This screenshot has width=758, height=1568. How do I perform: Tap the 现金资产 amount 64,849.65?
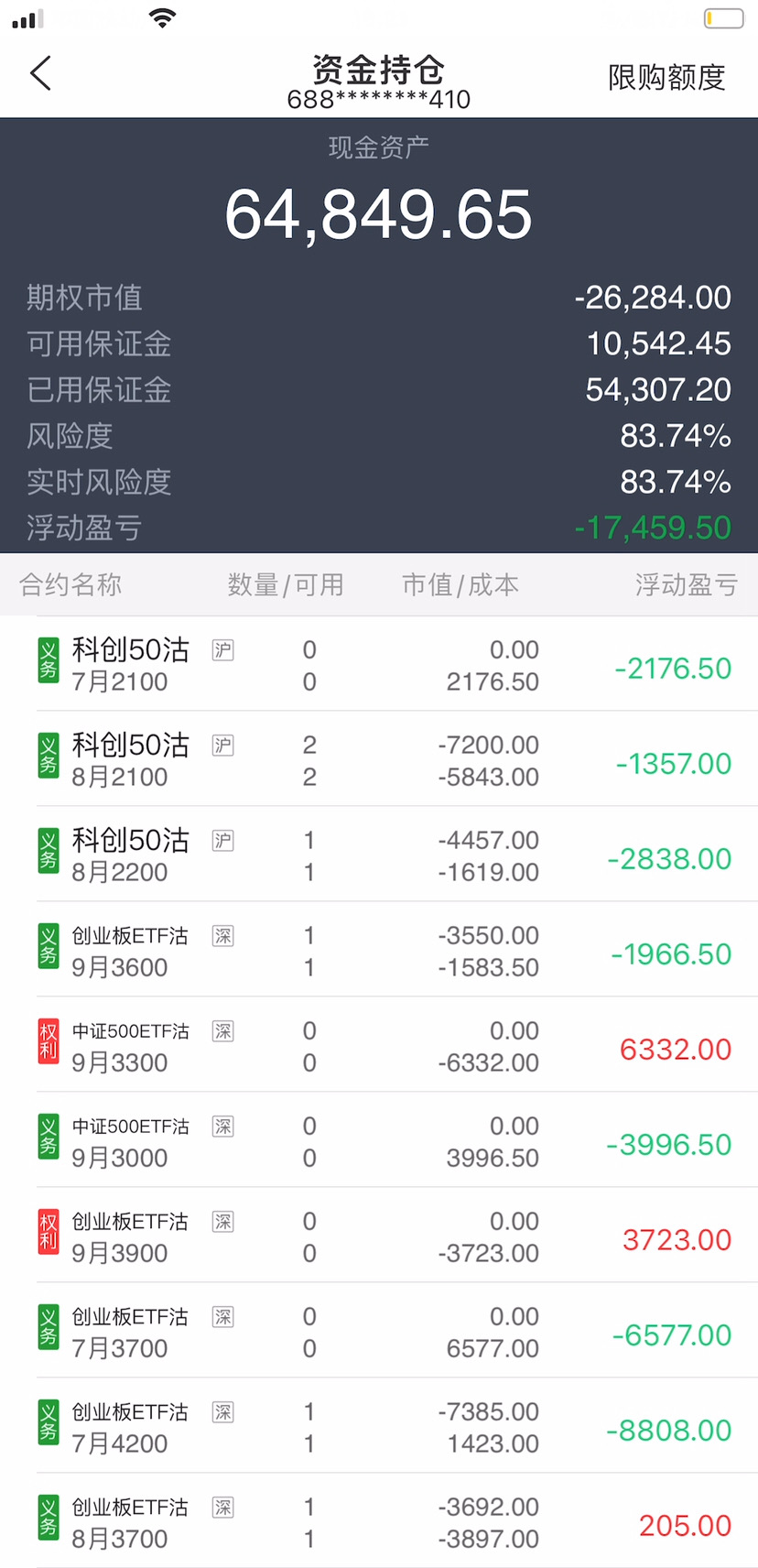378,214
